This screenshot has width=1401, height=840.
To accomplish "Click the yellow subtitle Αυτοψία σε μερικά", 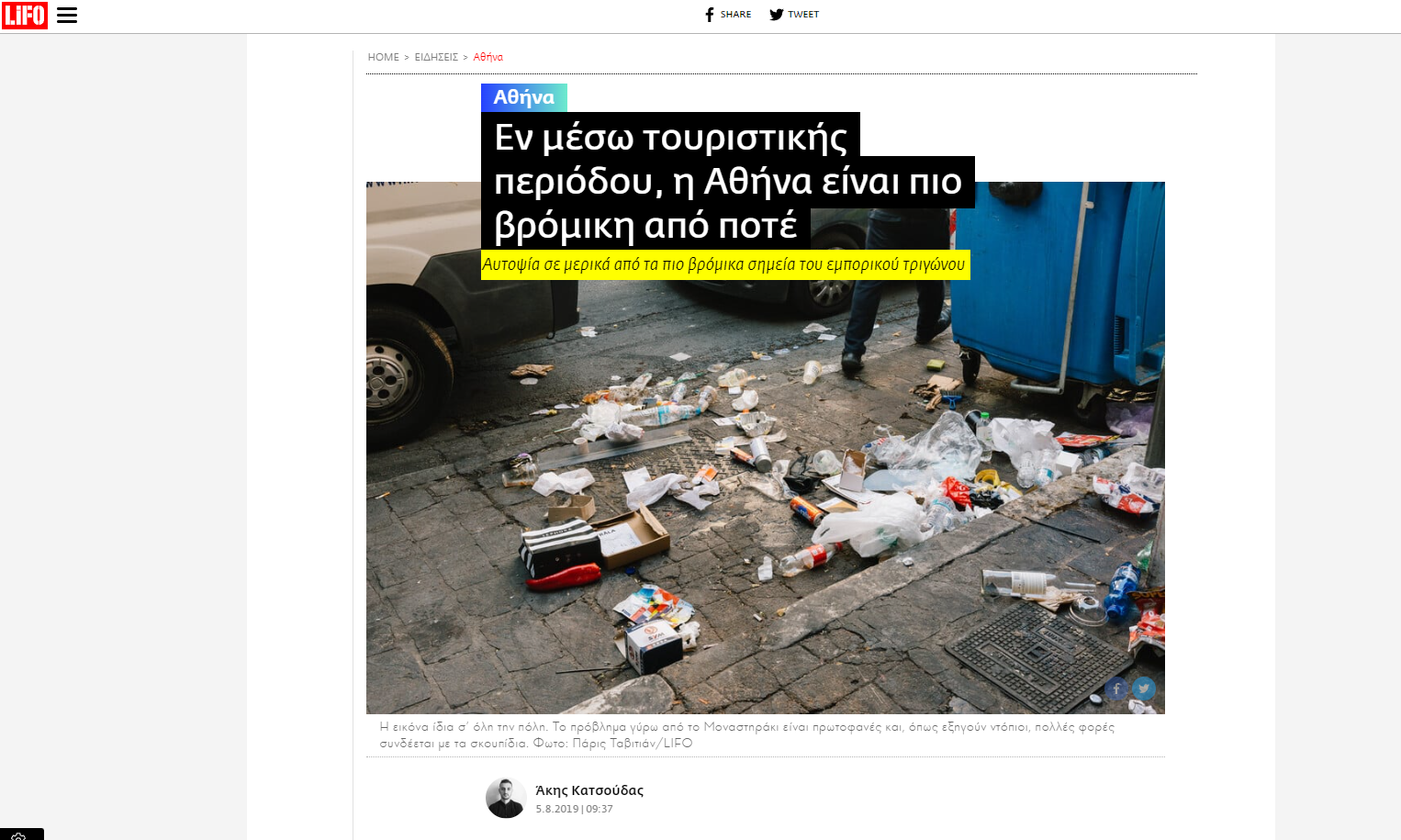I will (725, 264).
